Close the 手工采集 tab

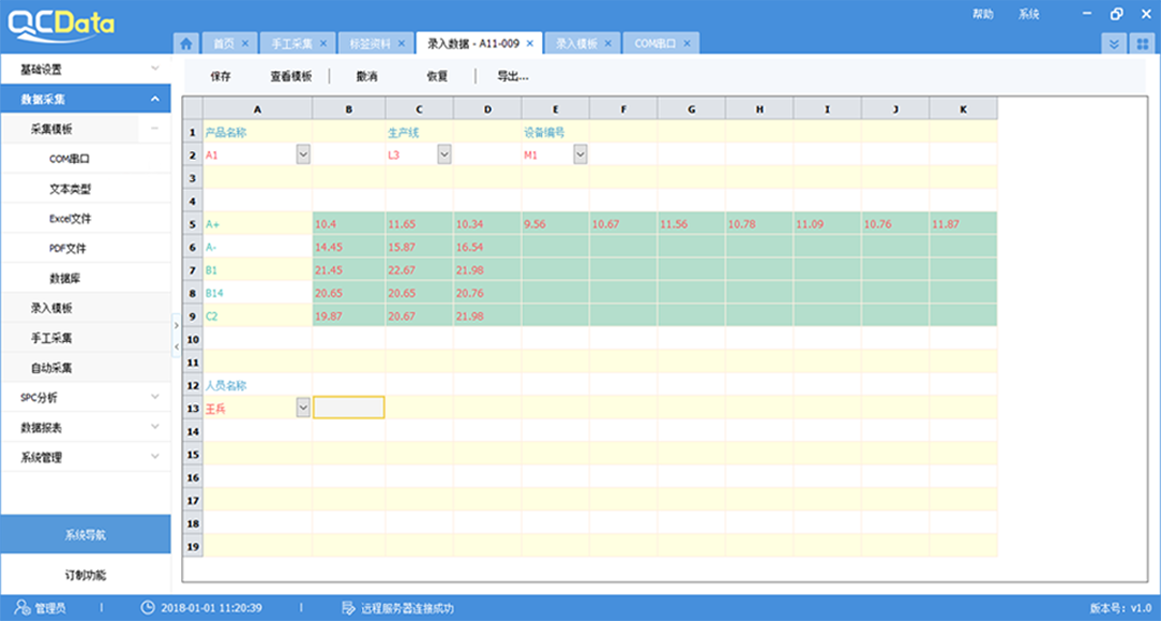[x=323, y=44]
